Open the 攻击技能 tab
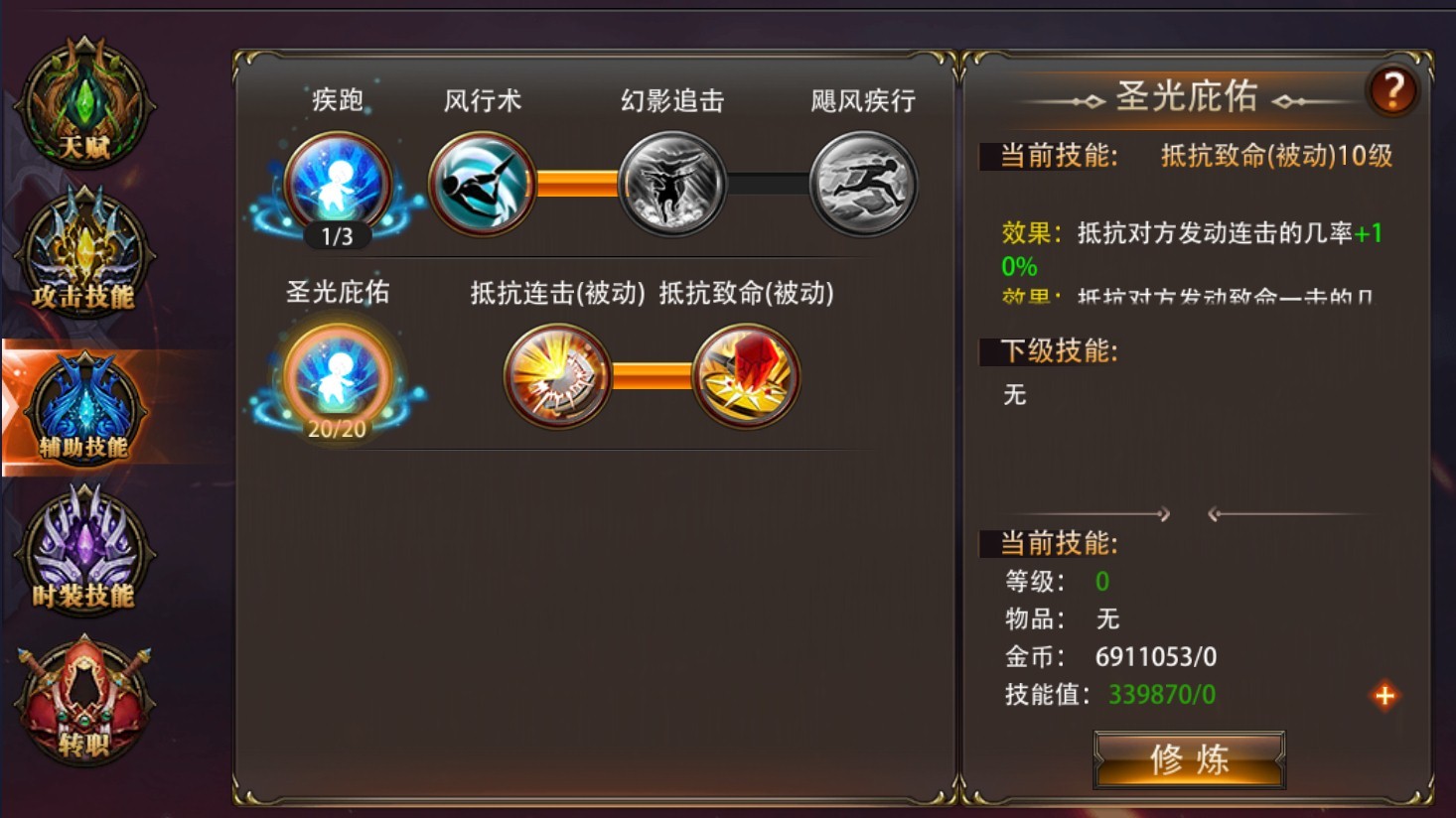 point(84,253)
